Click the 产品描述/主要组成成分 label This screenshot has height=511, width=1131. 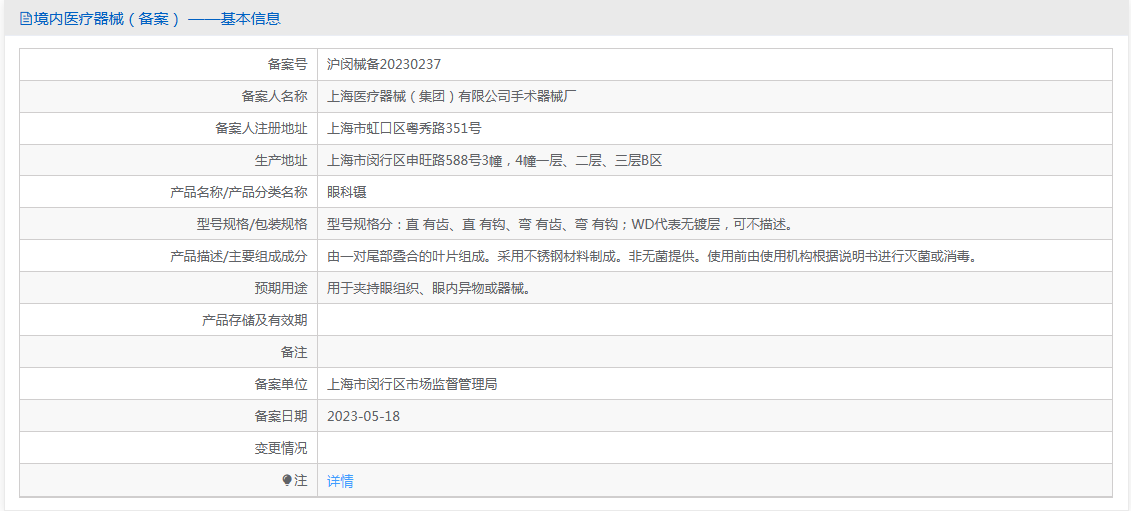pos(239,256)
